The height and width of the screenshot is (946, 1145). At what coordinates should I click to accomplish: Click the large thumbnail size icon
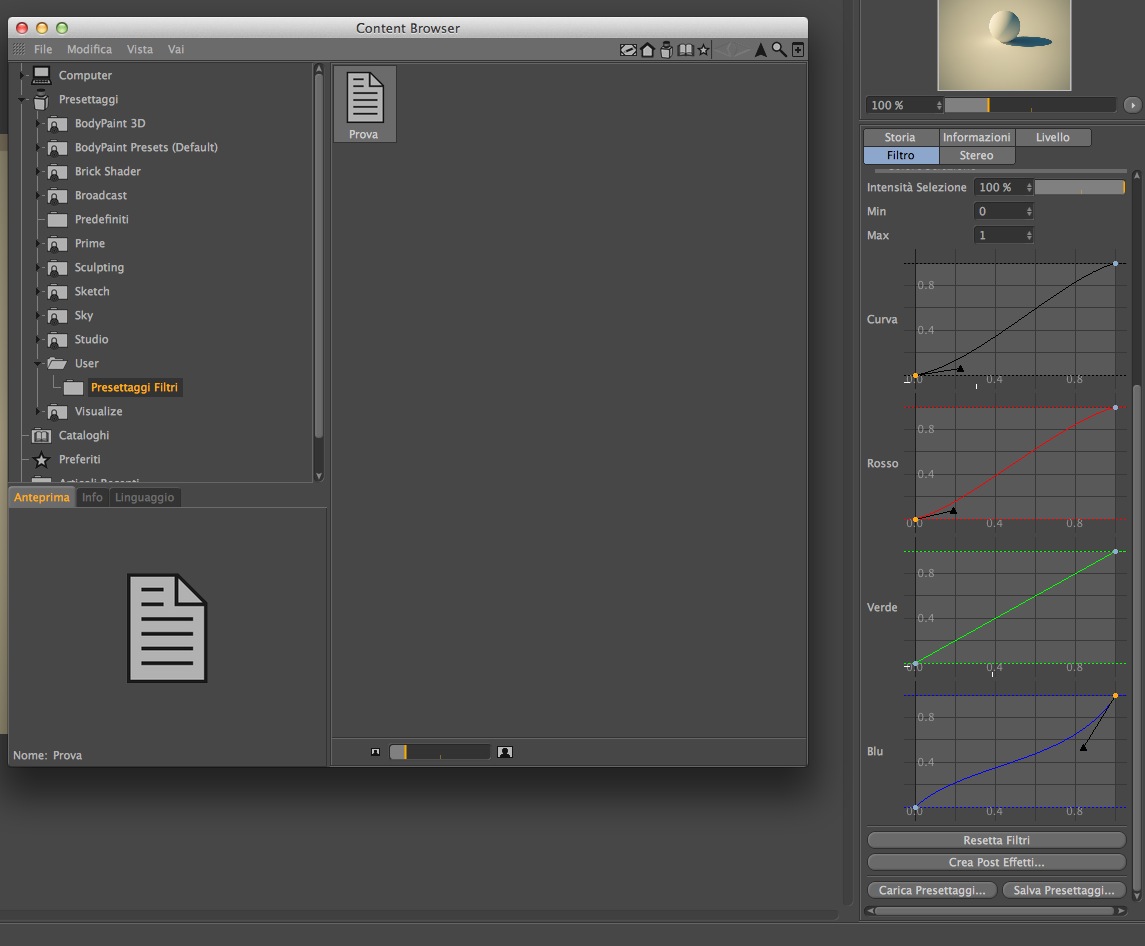pyautogui.click(x=505, y=752)
